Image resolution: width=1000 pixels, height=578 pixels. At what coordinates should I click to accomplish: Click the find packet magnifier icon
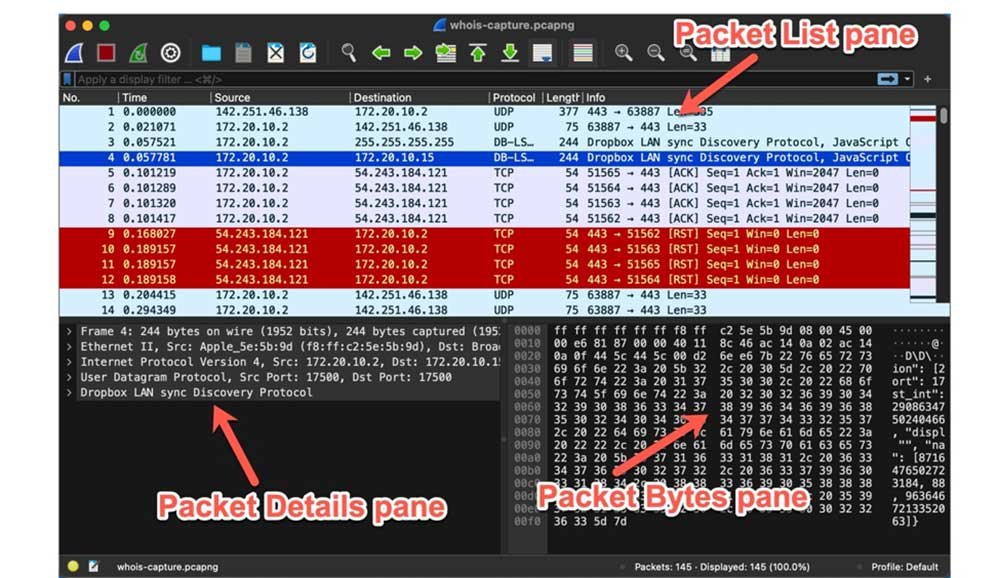pyautogui.click(x=348, y=53)
